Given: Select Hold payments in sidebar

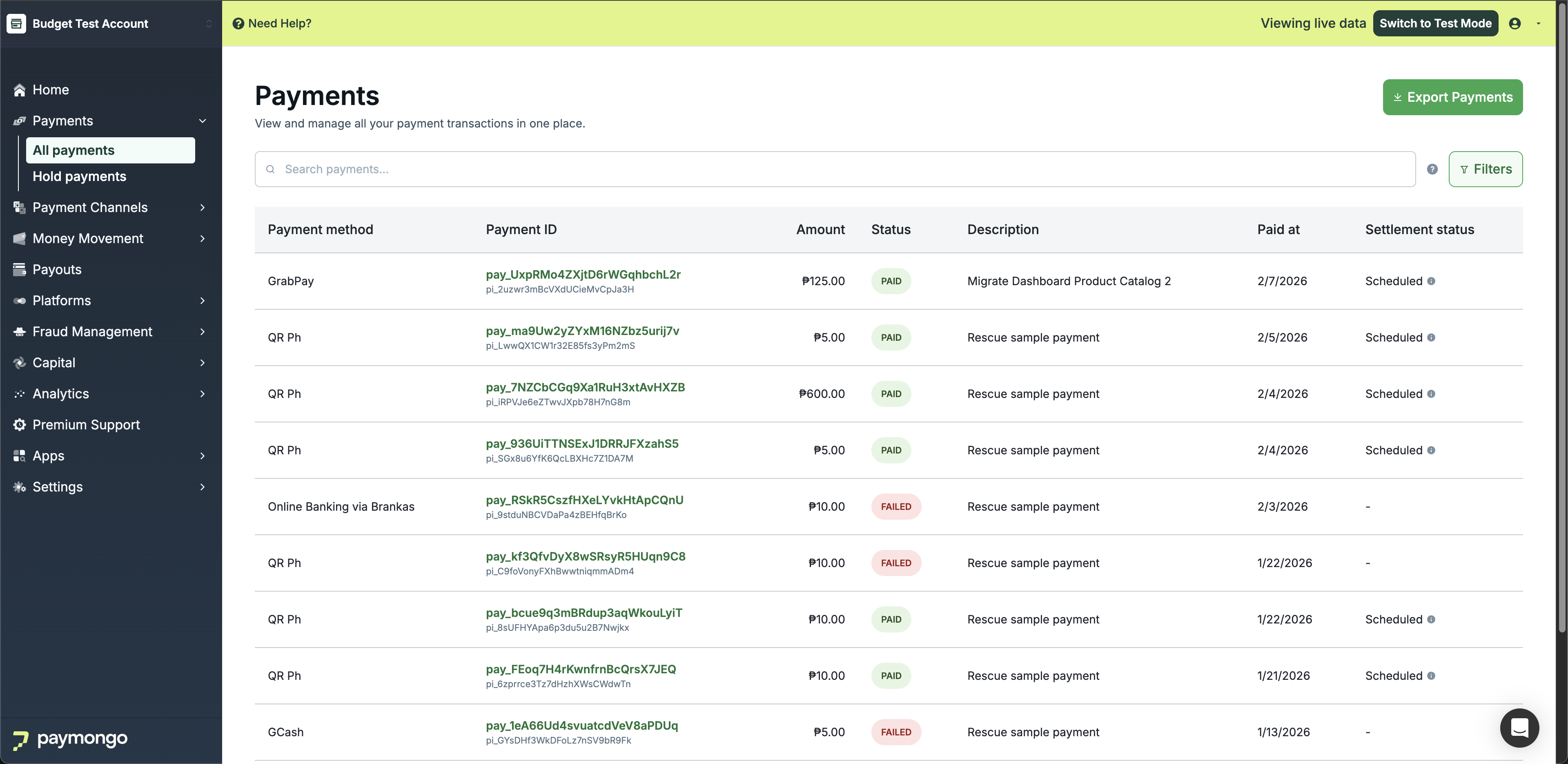Looking at the screenshot, I should click(79, 176).
